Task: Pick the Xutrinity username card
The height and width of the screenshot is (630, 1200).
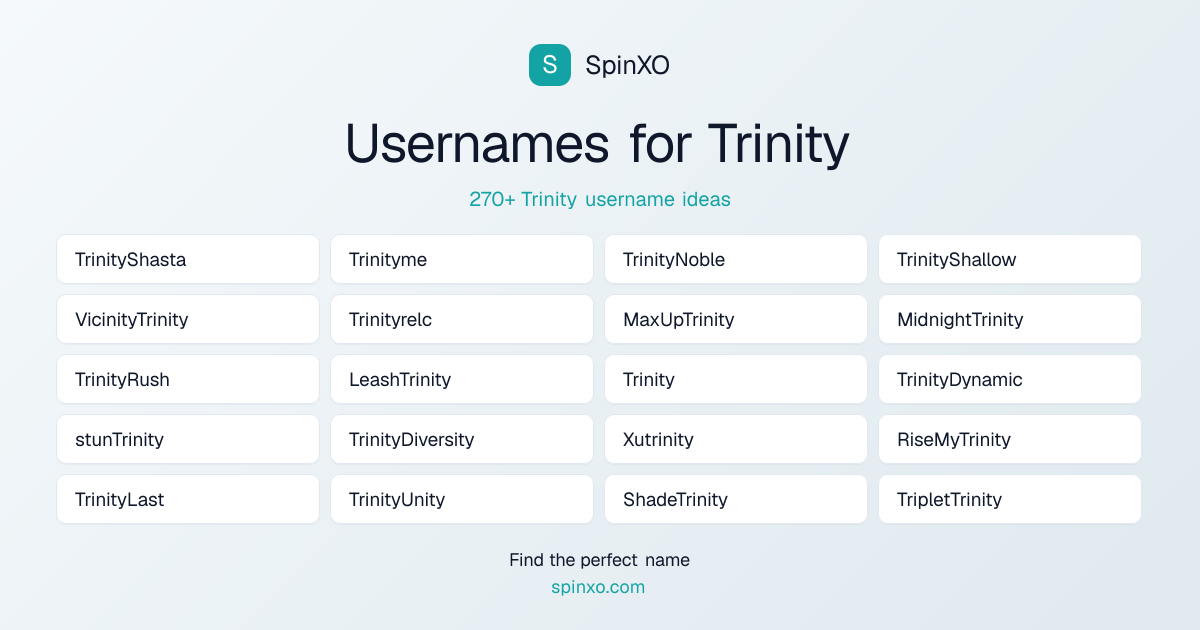Action: pyautogui.click(x=736, y=439)
